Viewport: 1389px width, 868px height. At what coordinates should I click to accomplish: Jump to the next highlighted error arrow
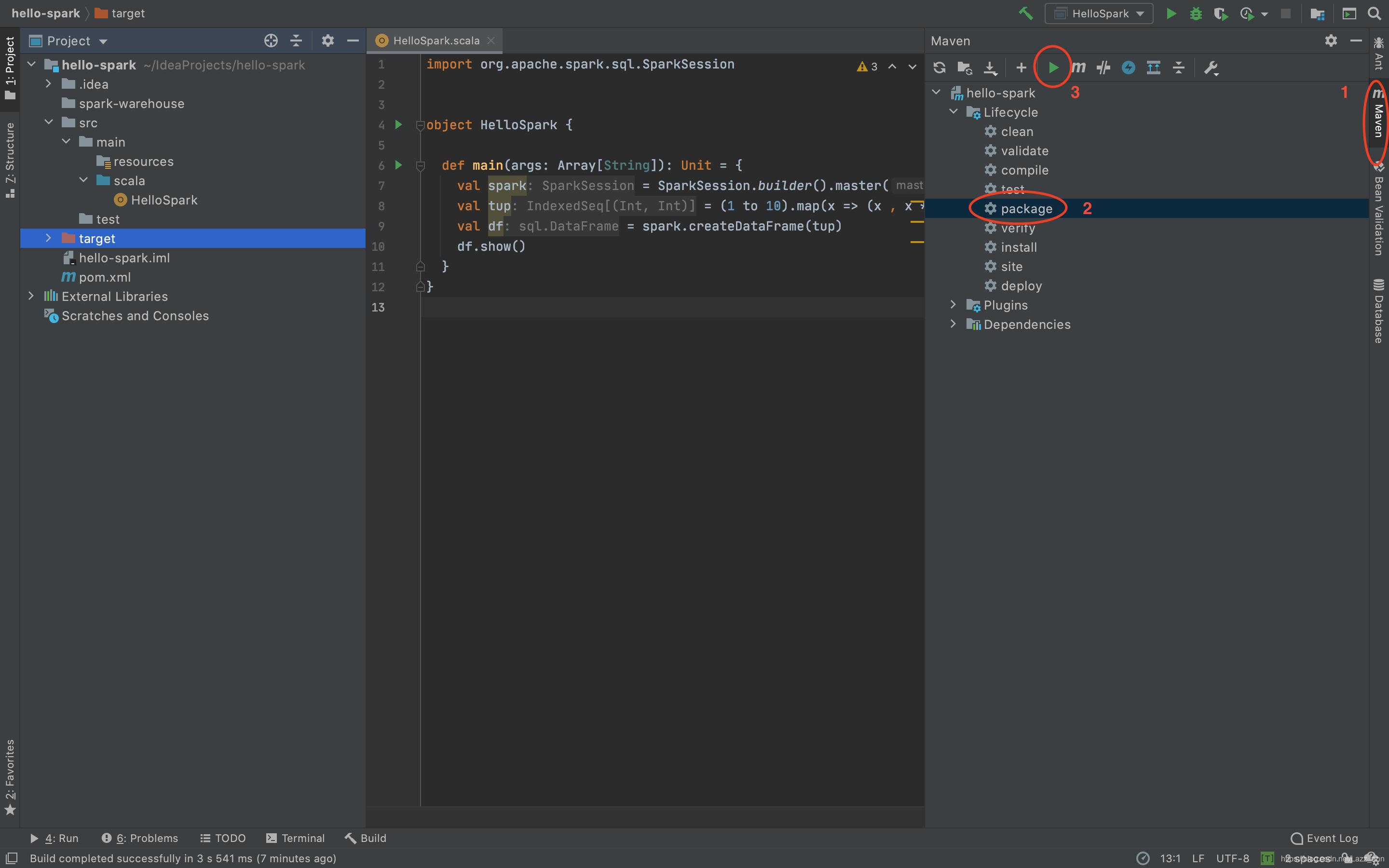[x=912, y=67]
